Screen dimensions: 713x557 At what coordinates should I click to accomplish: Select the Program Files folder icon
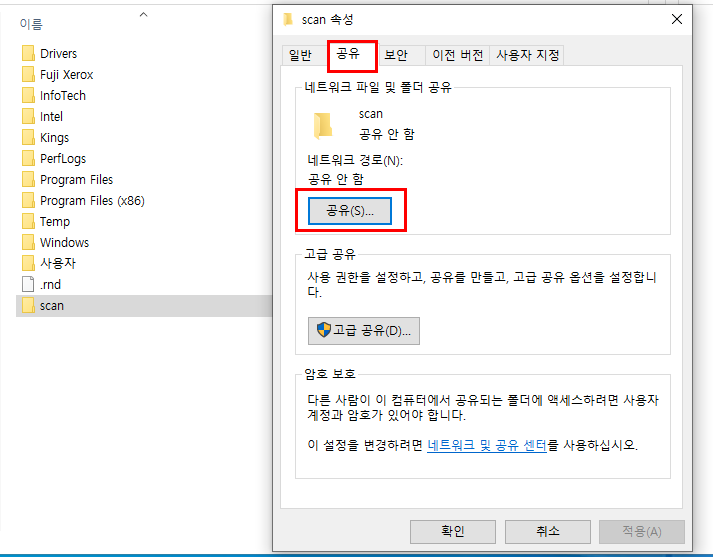(28, 179)
